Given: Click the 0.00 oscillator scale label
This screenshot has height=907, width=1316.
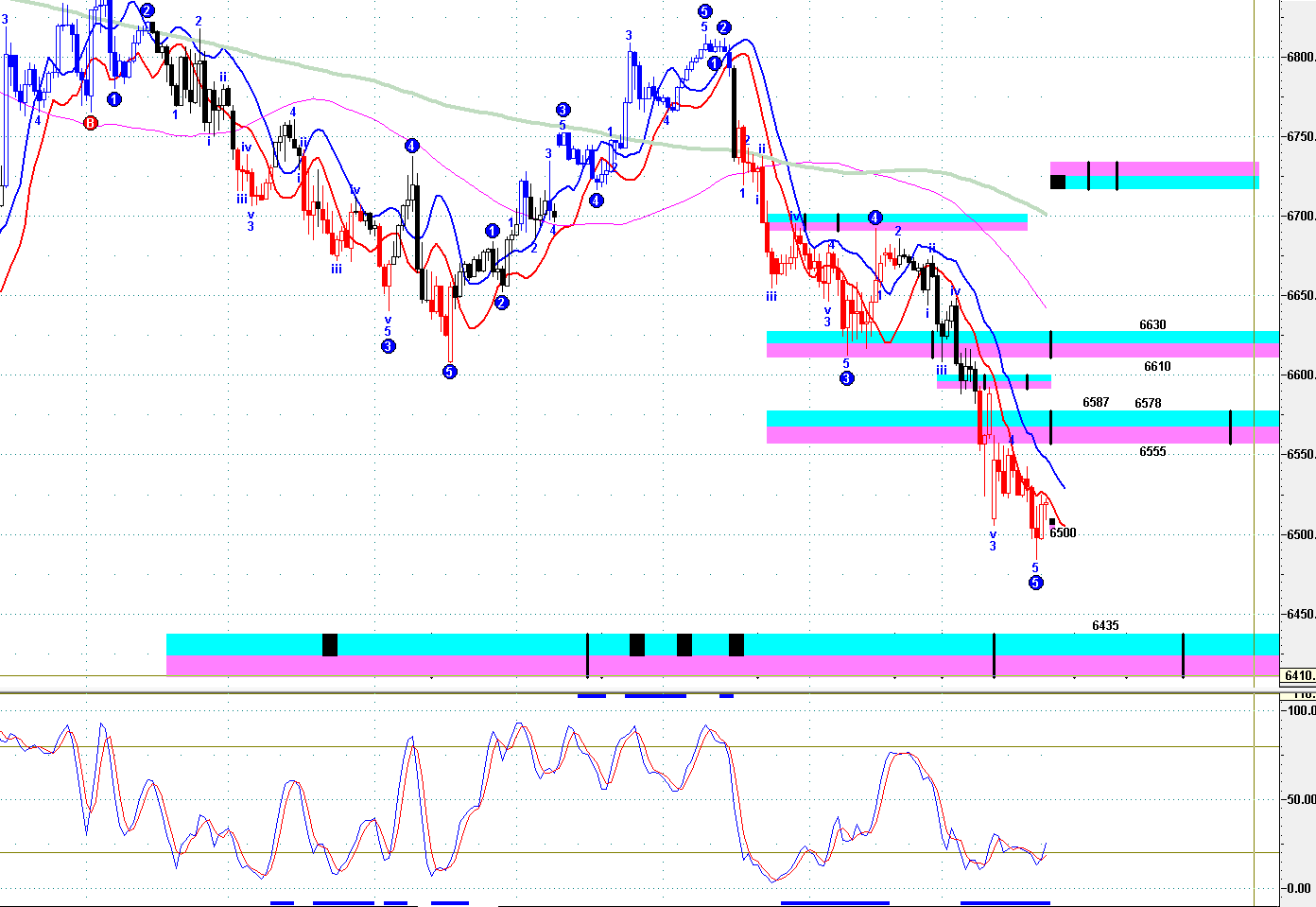Looking at the screenshot, I should (x=1299, y=888).
